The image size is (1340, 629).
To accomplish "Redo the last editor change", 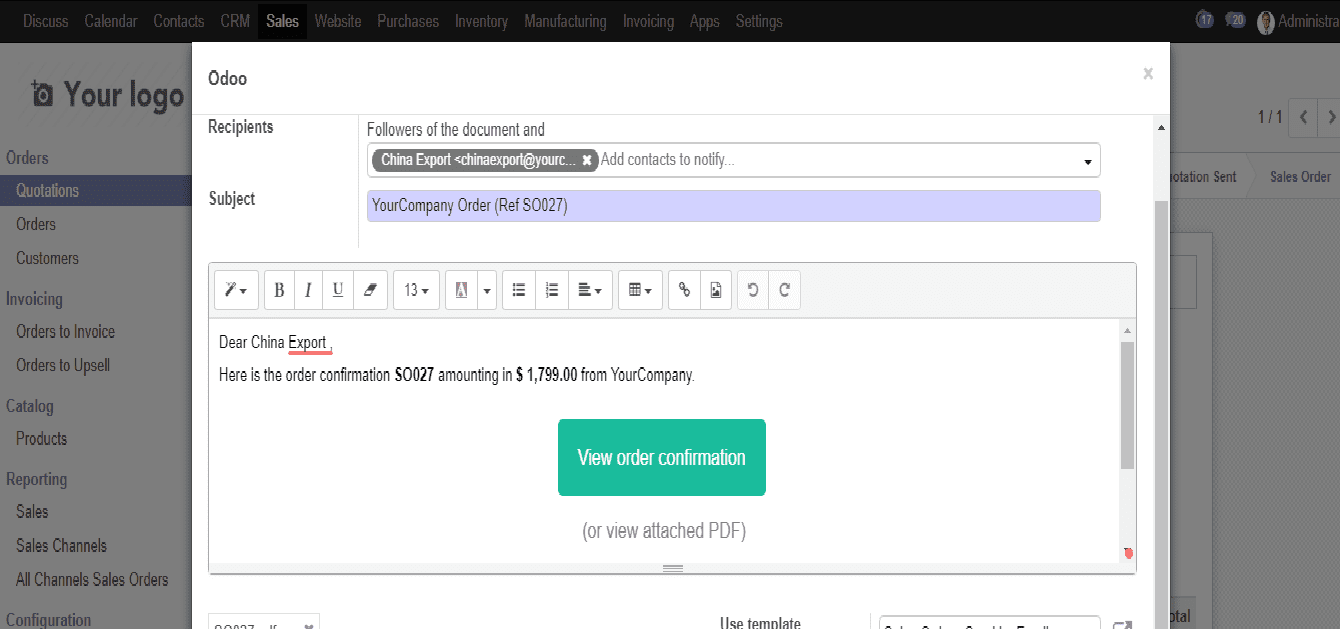I will [785, 290].
